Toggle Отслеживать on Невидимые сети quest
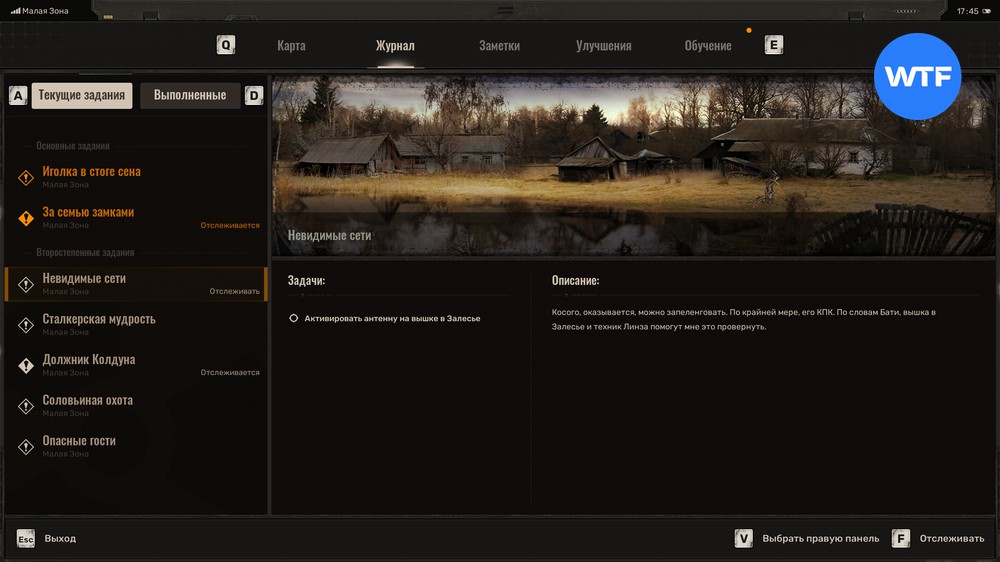Viewport: 1000px width, 562px height. [234, 292]
